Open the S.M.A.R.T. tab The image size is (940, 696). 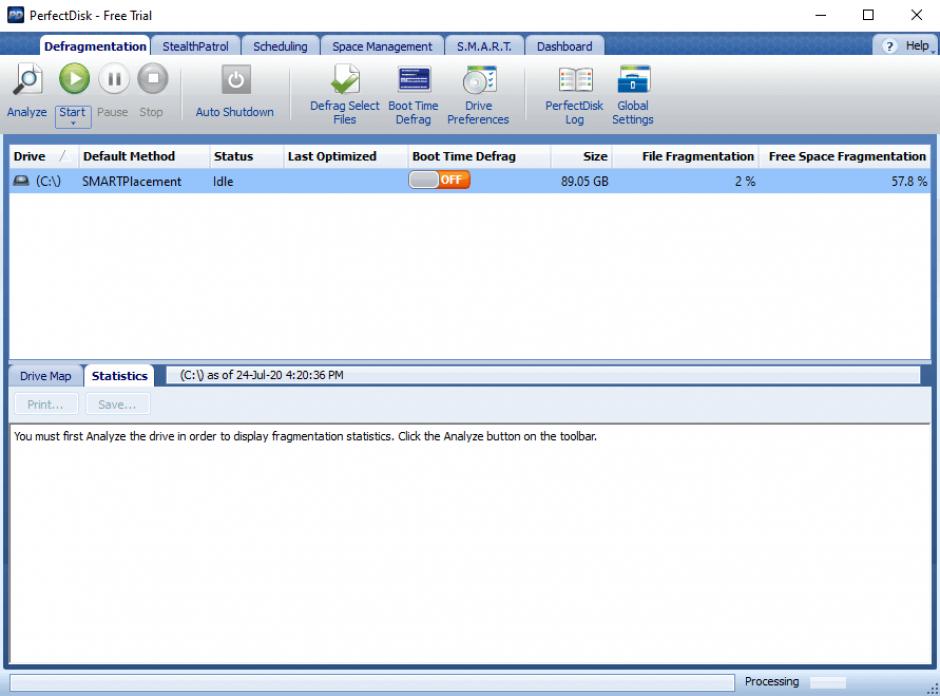point(484,46)
